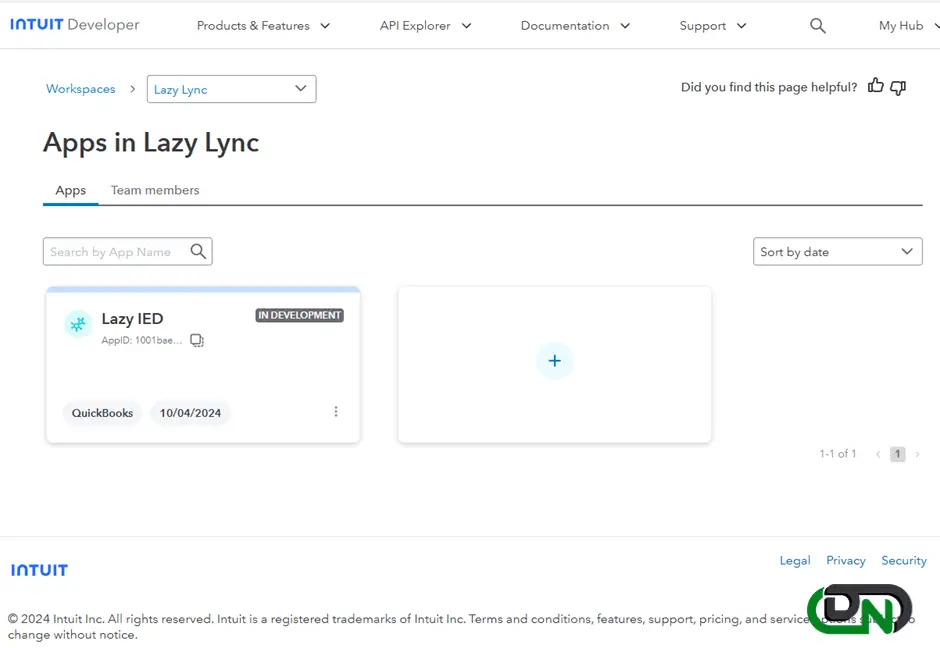Open the three-dot menu on Lazy IED card

coord(336,411)
